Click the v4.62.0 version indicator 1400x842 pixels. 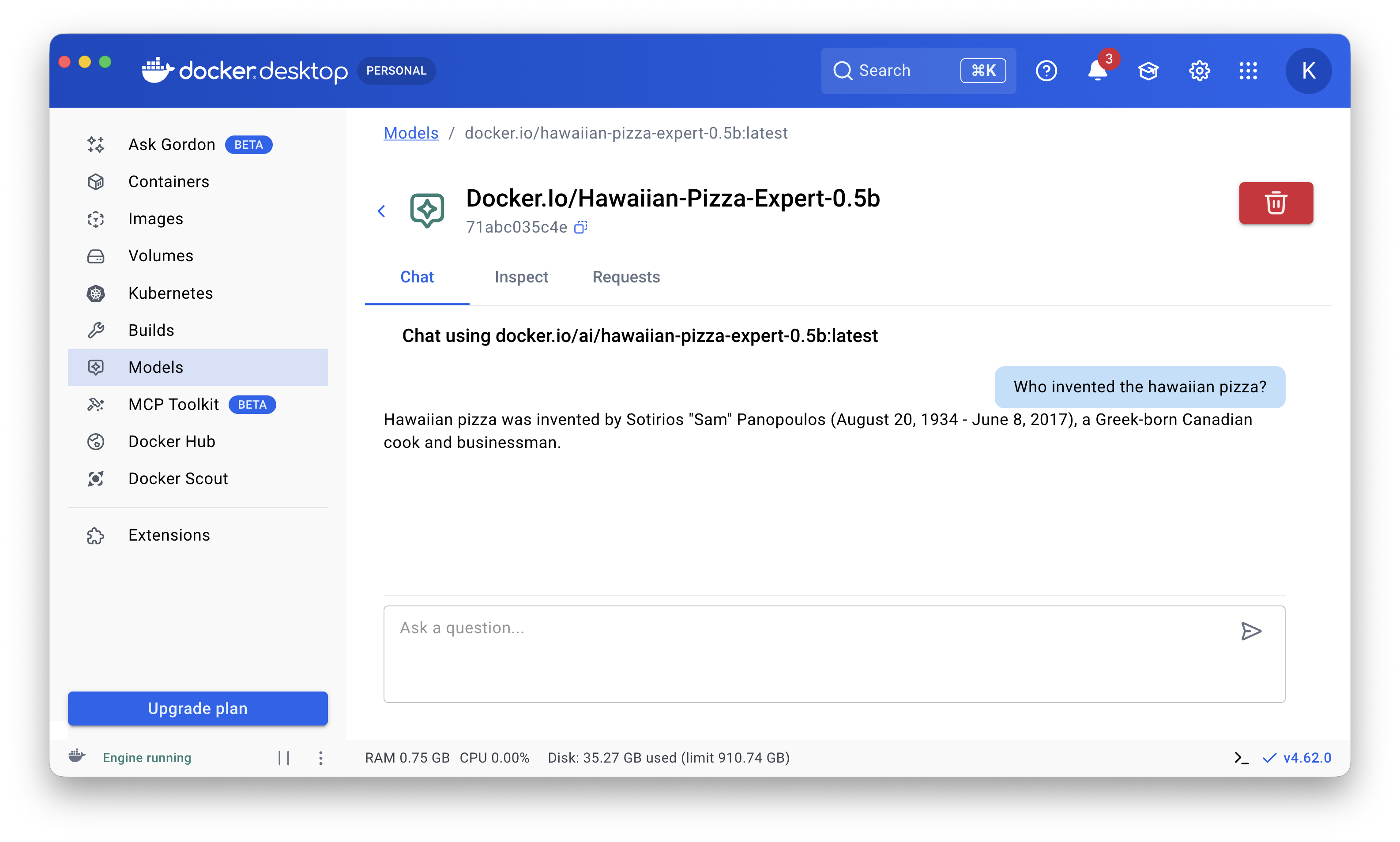click(x=1306, y=758)
